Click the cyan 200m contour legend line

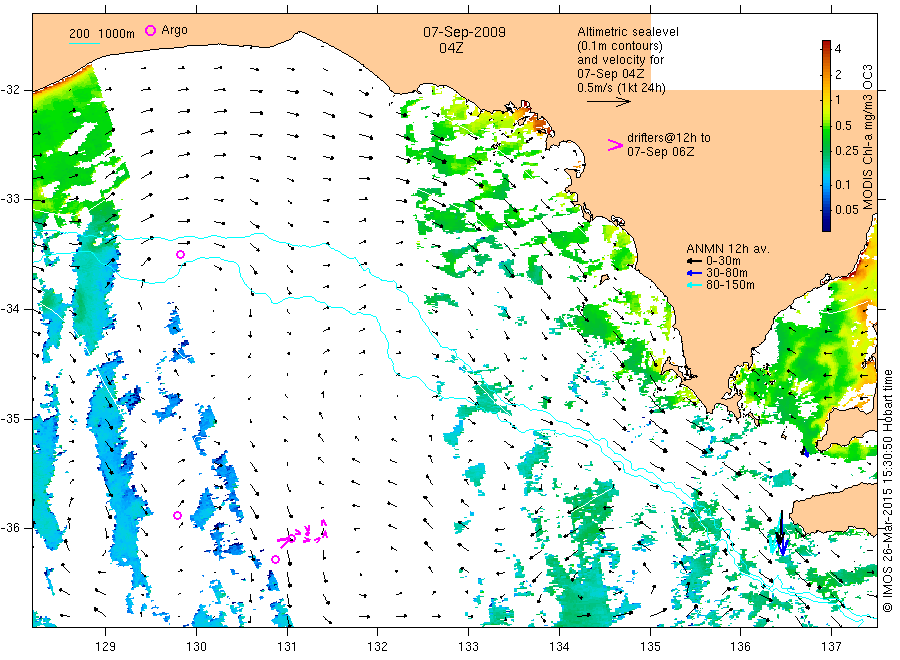tap(84, 42)
